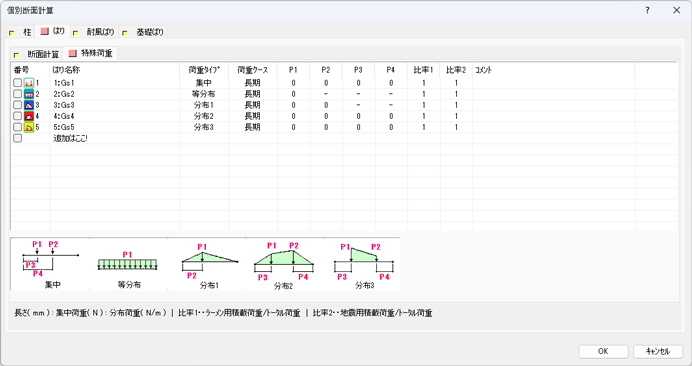Click the 分布1 load icon in row 3
This screenshot has width=692, height=366.
[29, 105]
